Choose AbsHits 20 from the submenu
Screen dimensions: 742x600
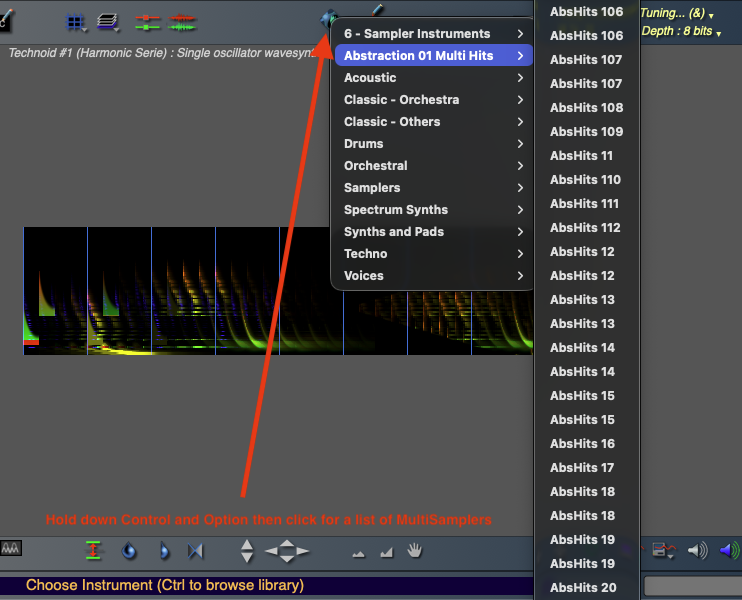[x=586, y=588]
